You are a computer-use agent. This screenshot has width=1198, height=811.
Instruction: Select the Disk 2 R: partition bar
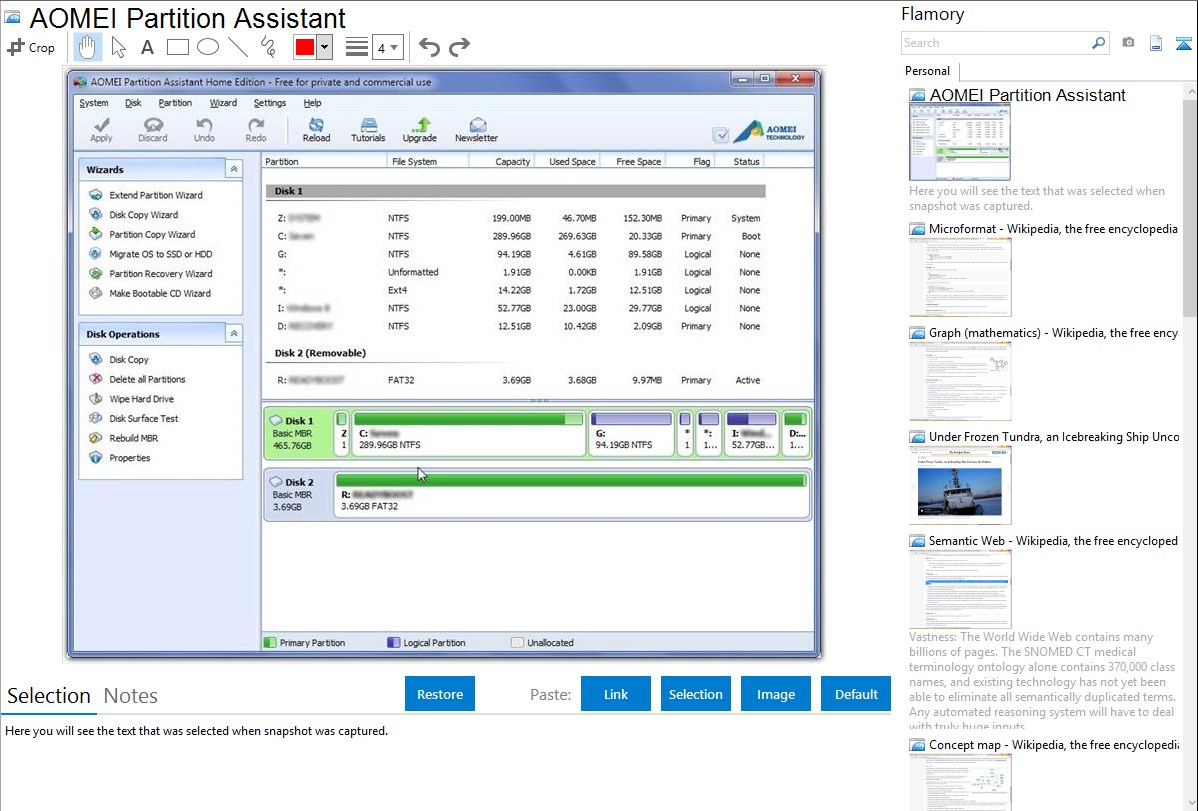571,493
